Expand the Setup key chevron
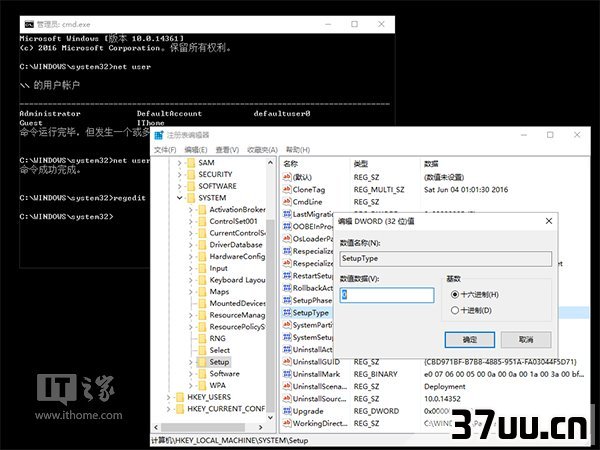Screen dimensions: 600x450 click(x=191, y=362)
